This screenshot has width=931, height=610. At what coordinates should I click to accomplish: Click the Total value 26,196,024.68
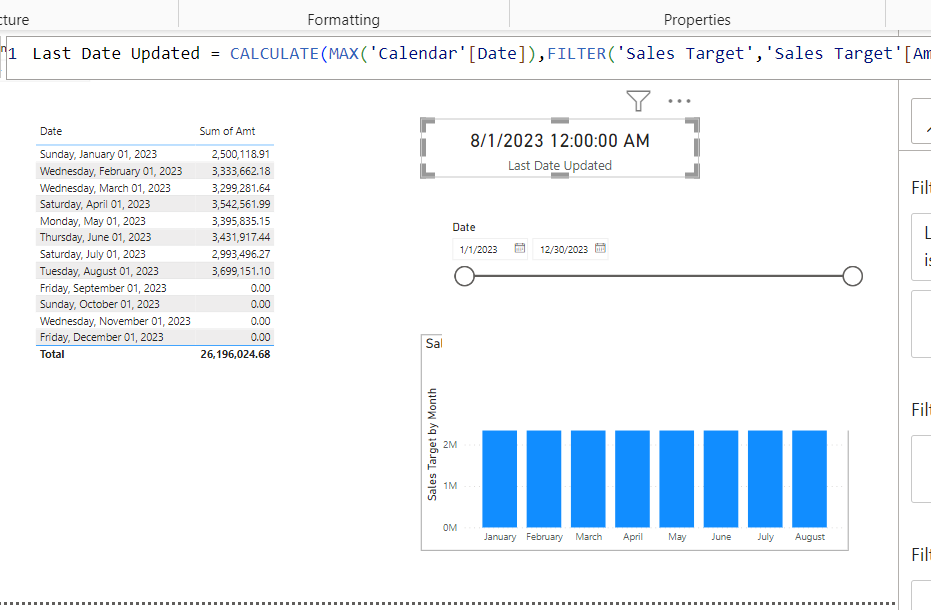point(235,354)
